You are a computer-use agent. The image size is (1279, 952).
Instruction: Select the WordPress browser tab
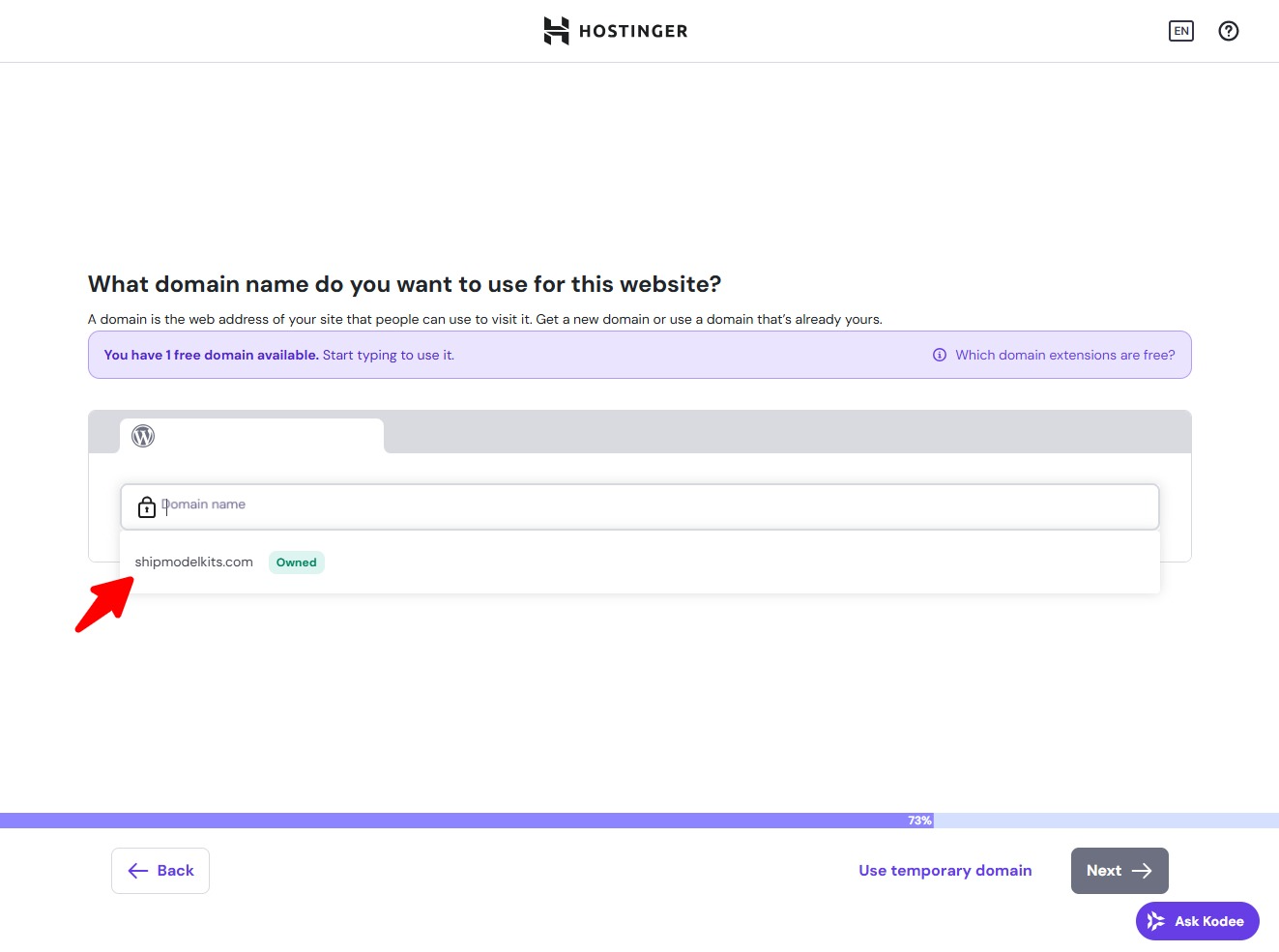point(251,436)
